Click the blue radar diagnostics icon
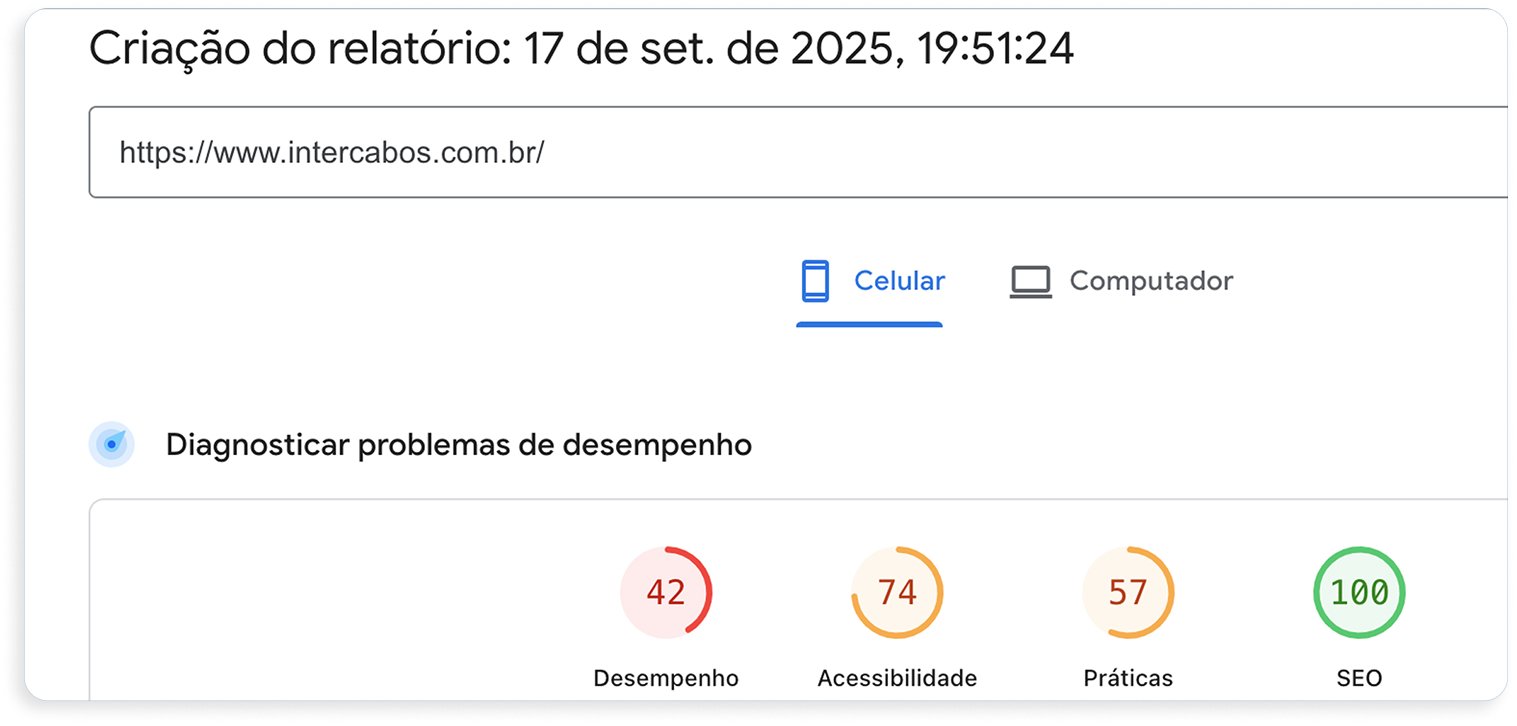 pyautogui.click(x=111, y=444)
